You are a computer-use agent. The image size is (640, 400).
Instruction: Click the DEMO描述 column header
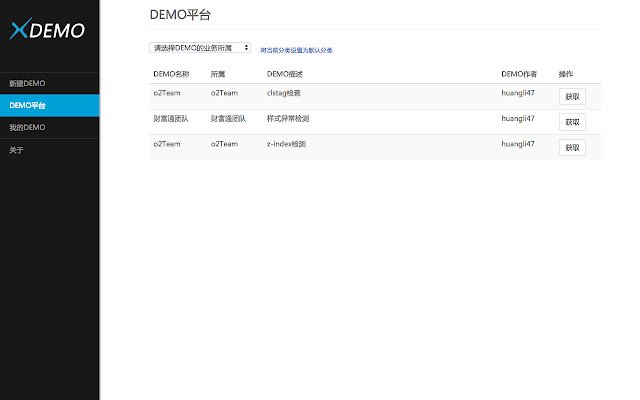coord(285,74)
